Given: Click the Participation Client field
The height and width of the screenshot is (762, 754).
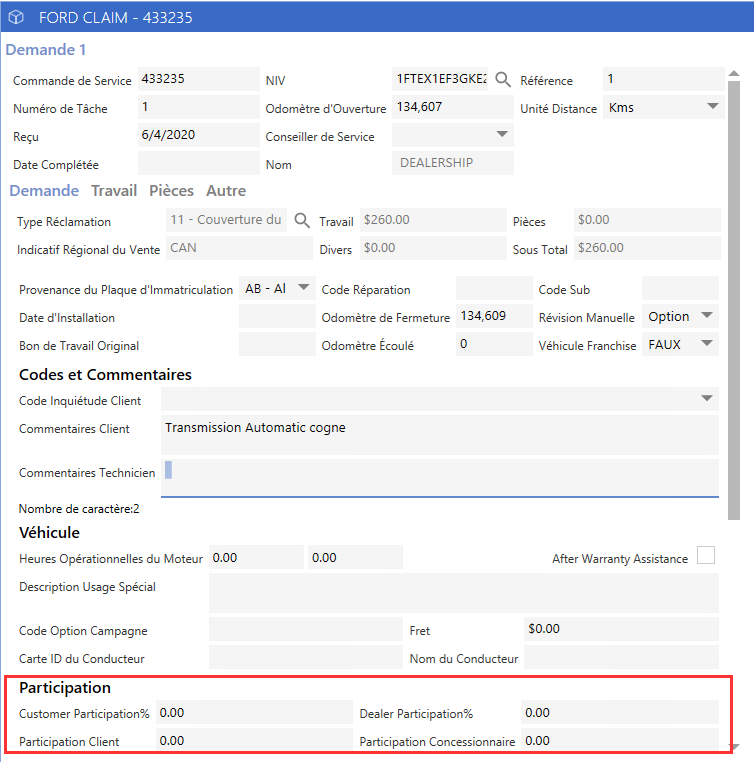Looking at the screenshot, I should coord(254,739).
